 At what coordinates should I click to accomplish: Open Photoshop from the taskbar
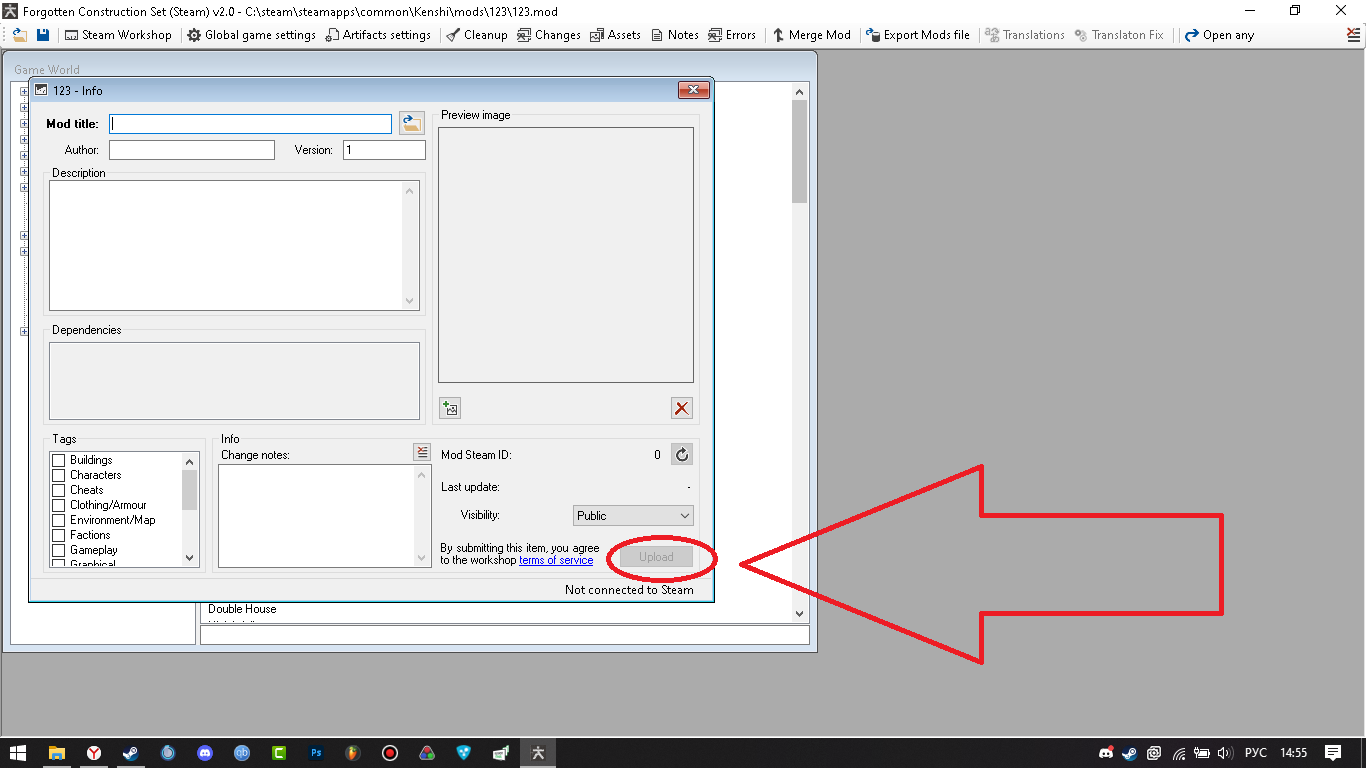click(x=316, y=753)
